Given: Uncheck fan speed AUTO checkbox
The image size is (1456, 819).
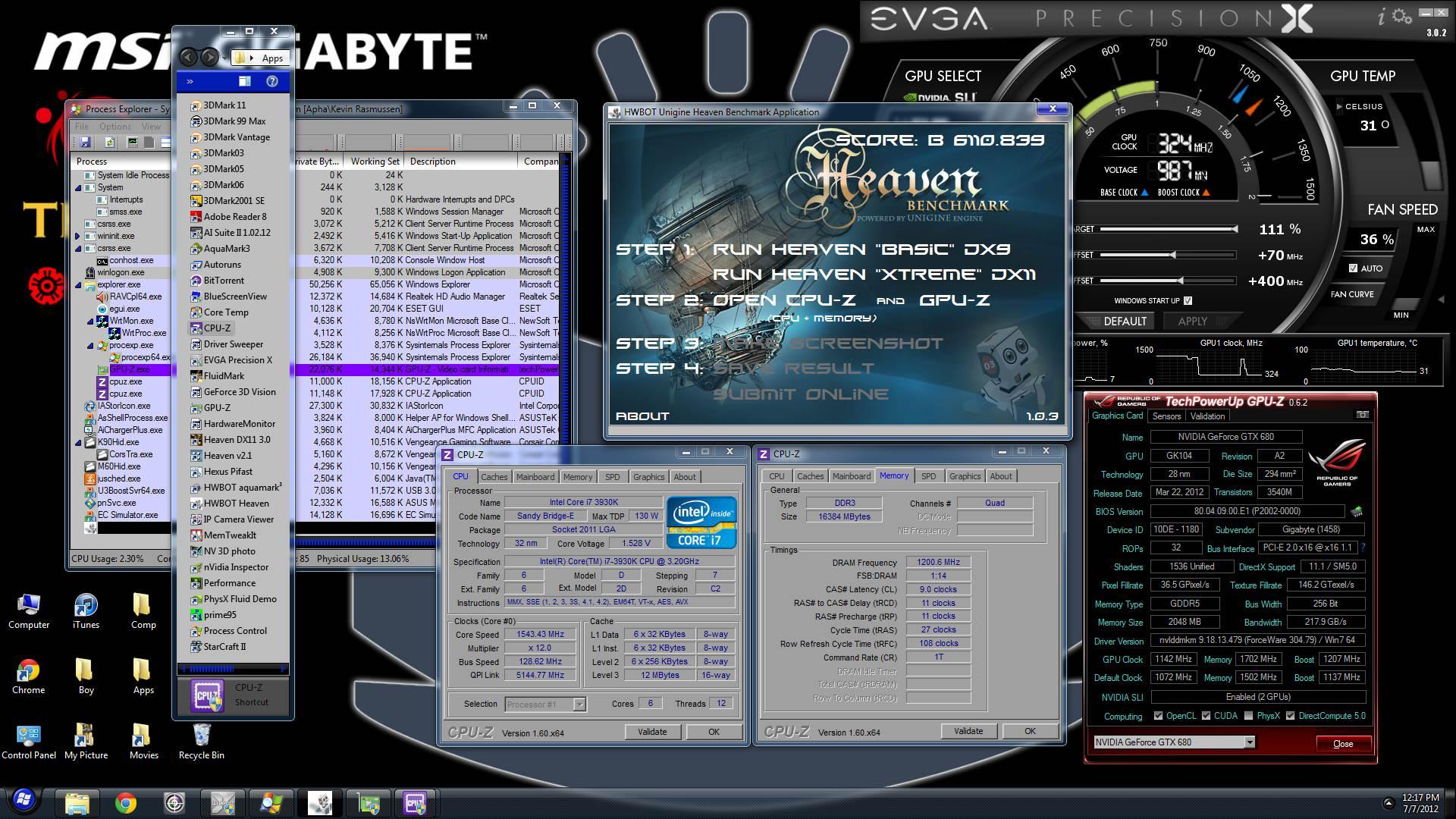Looking at the screenshot, I should 1353,268.
